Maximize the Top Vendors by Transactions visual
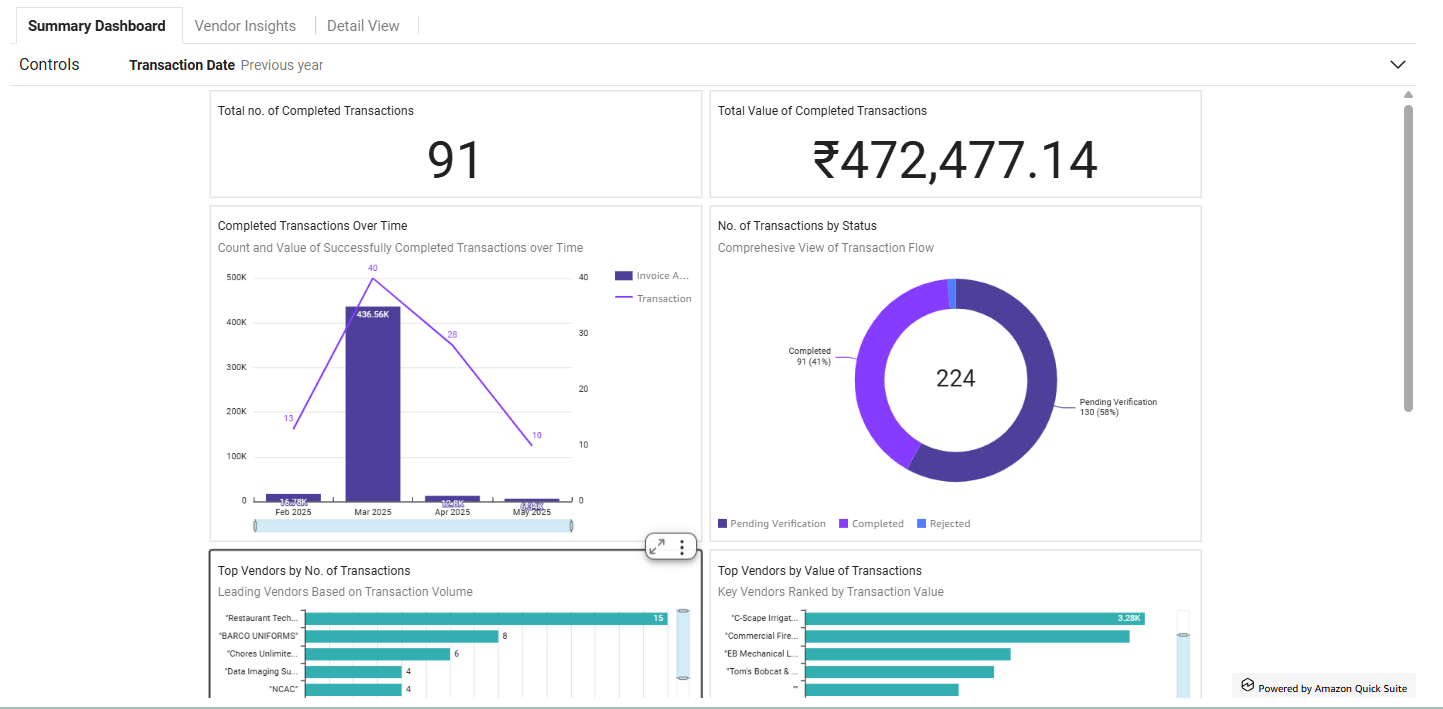The height and width of the screenshot is (709, 1443). (657, 547)
